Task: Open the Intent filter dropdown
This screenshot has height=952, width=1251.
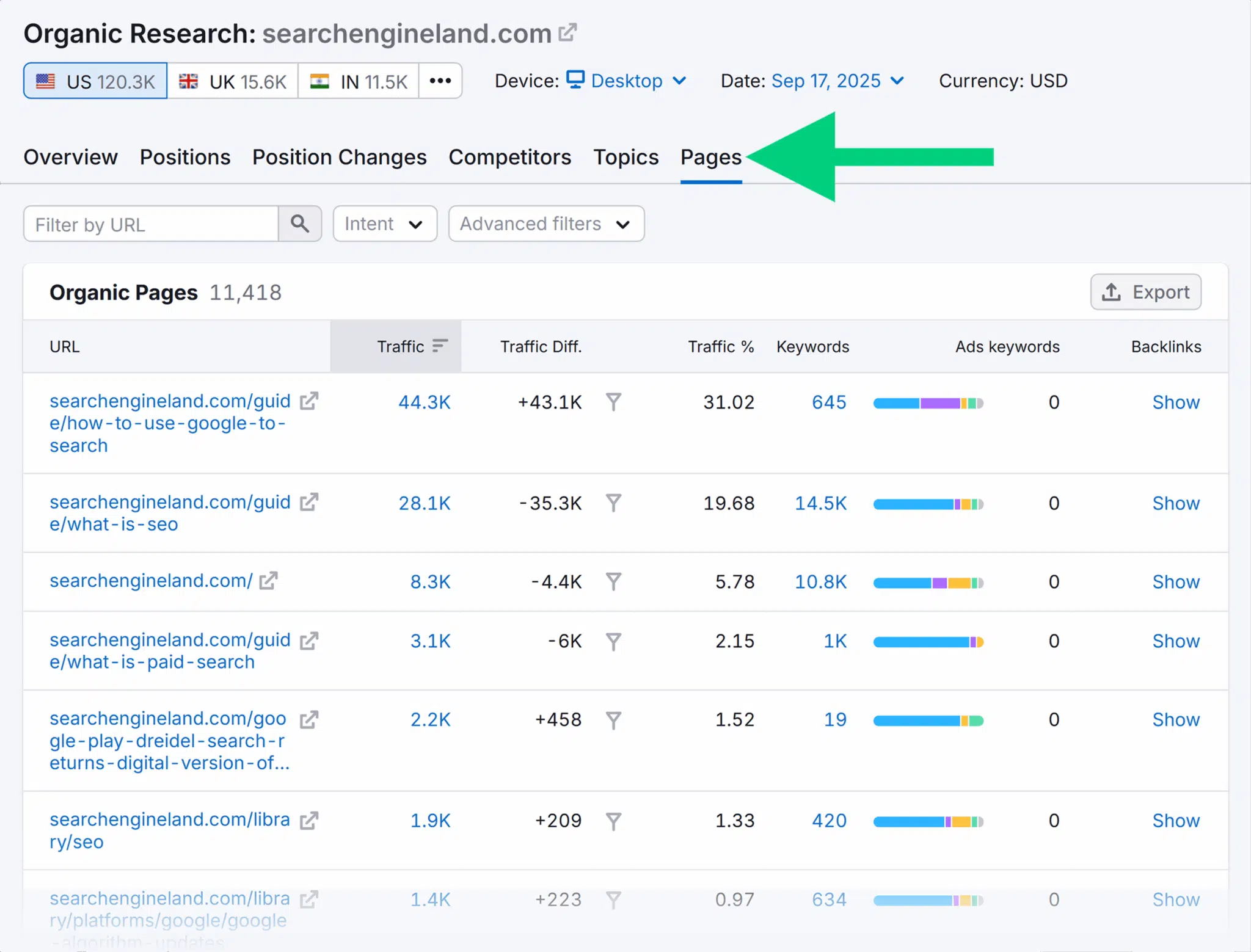Action: [385, 223]
